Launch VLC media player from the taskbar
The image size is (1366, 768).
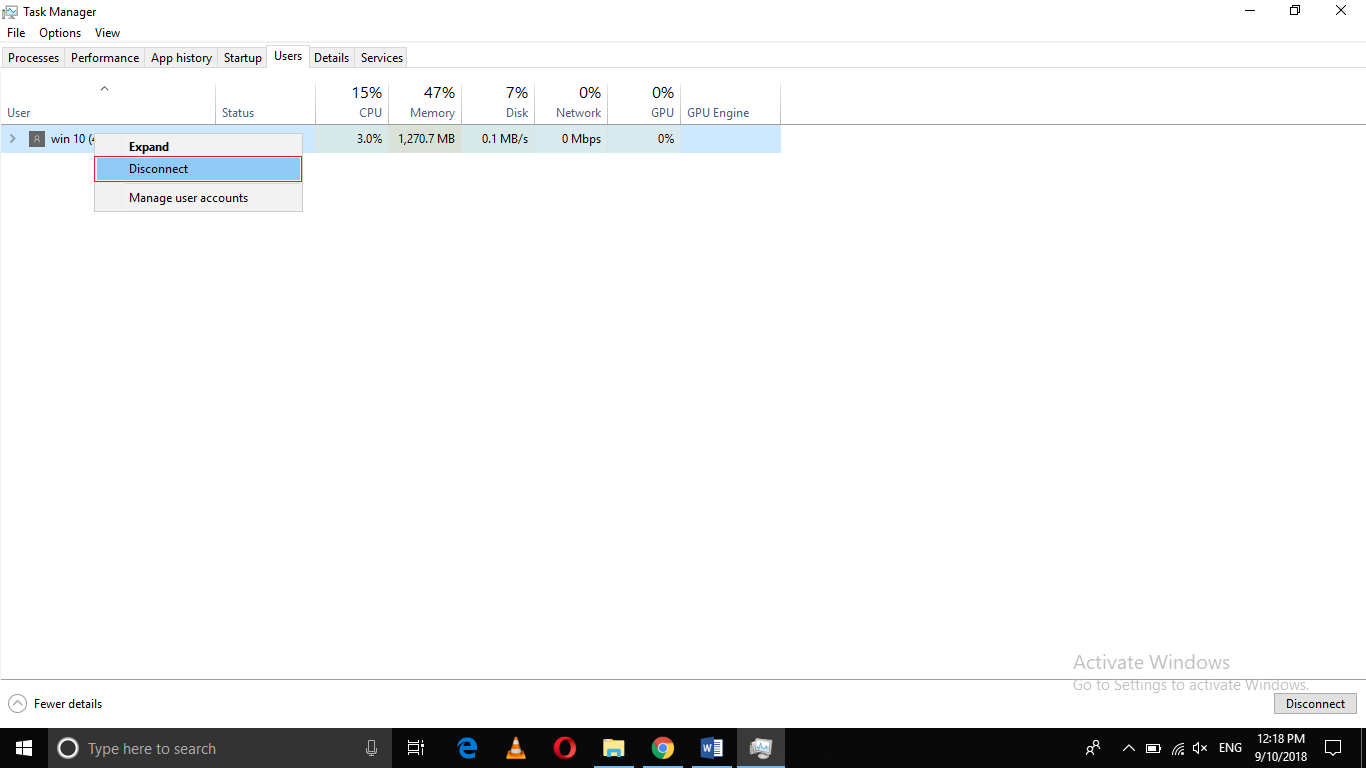[x=515, y=748]
